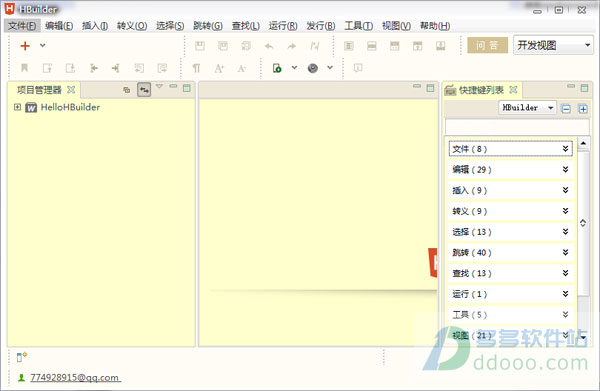This screenshot has width=600, height=391.
Task: Click the first layout view icon in the toolbar
Action: point(349,46)
